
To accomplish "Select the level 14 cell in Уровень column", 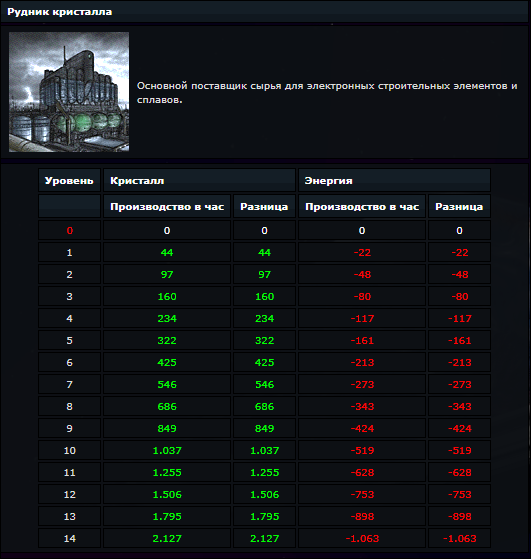I will [x=69, y=539].
